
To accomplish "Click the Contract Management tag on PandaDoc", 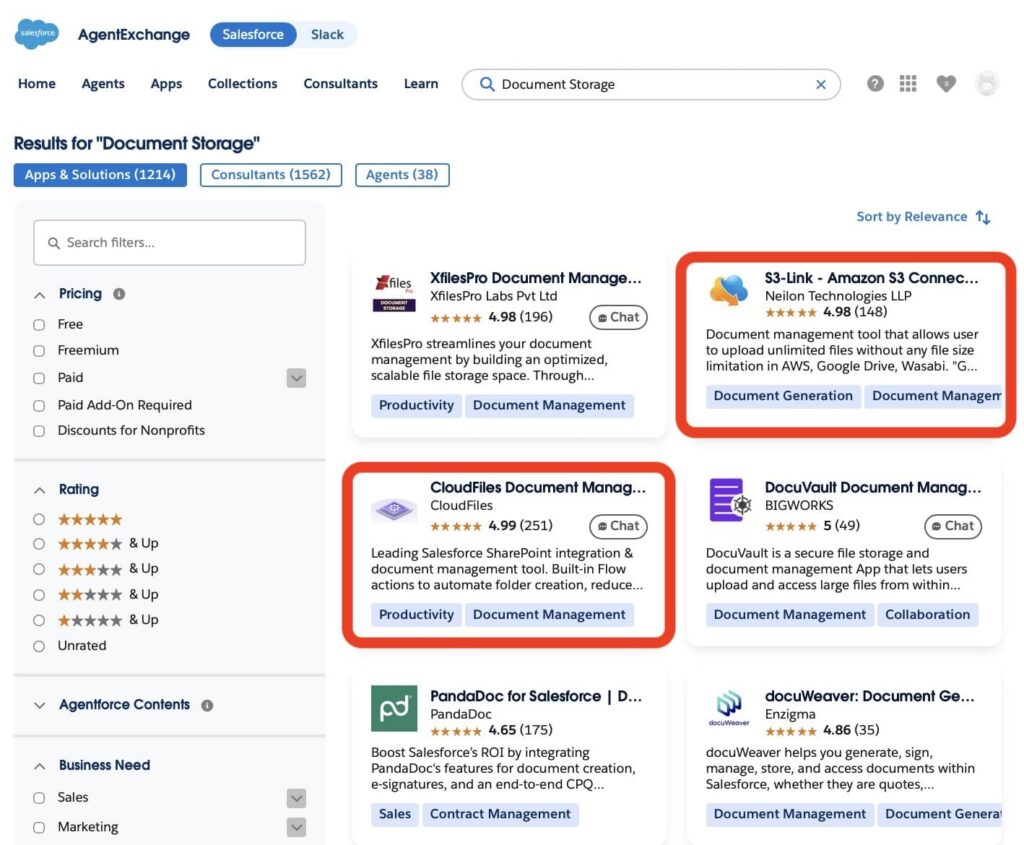I will click(500, 814).
